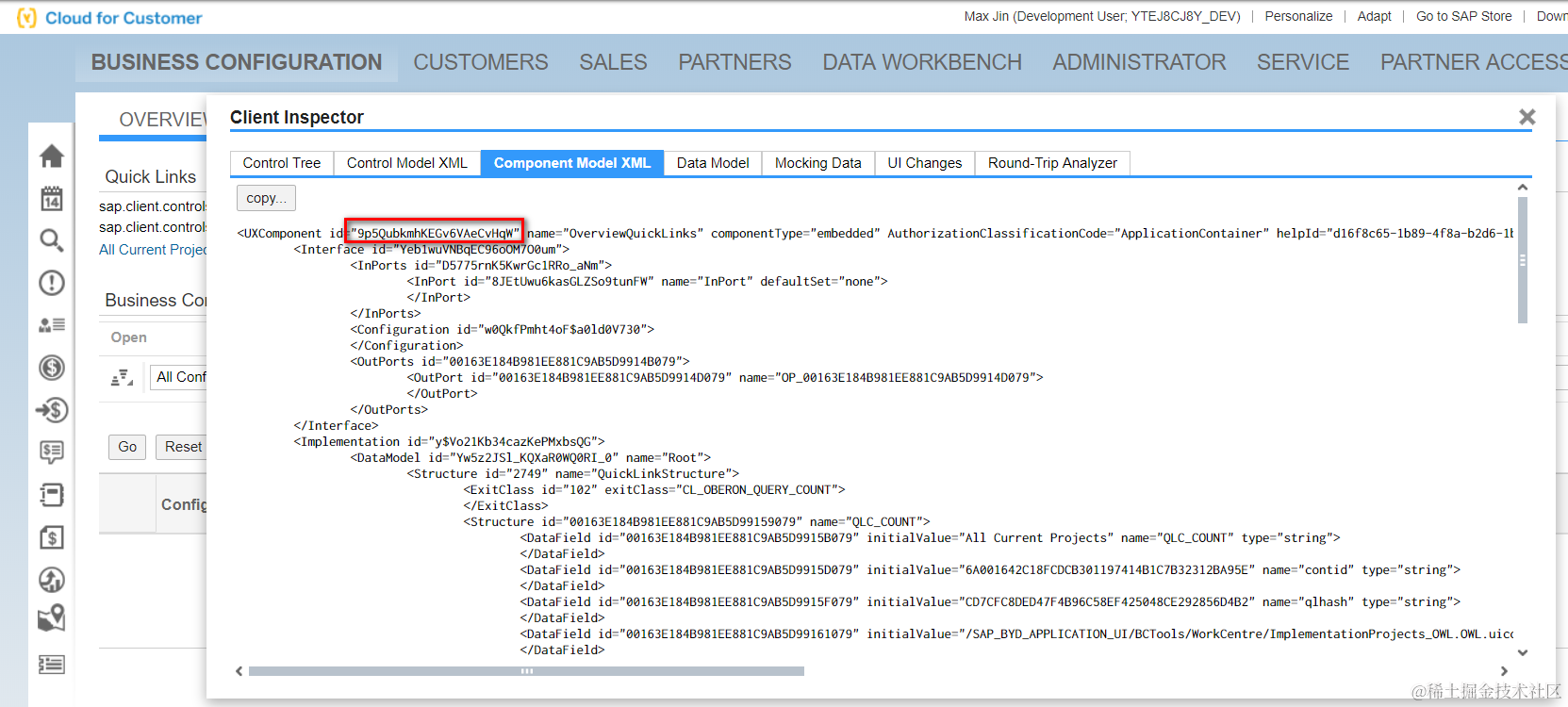
Task: Open the UI Changes tab
Action: (925, 163)
